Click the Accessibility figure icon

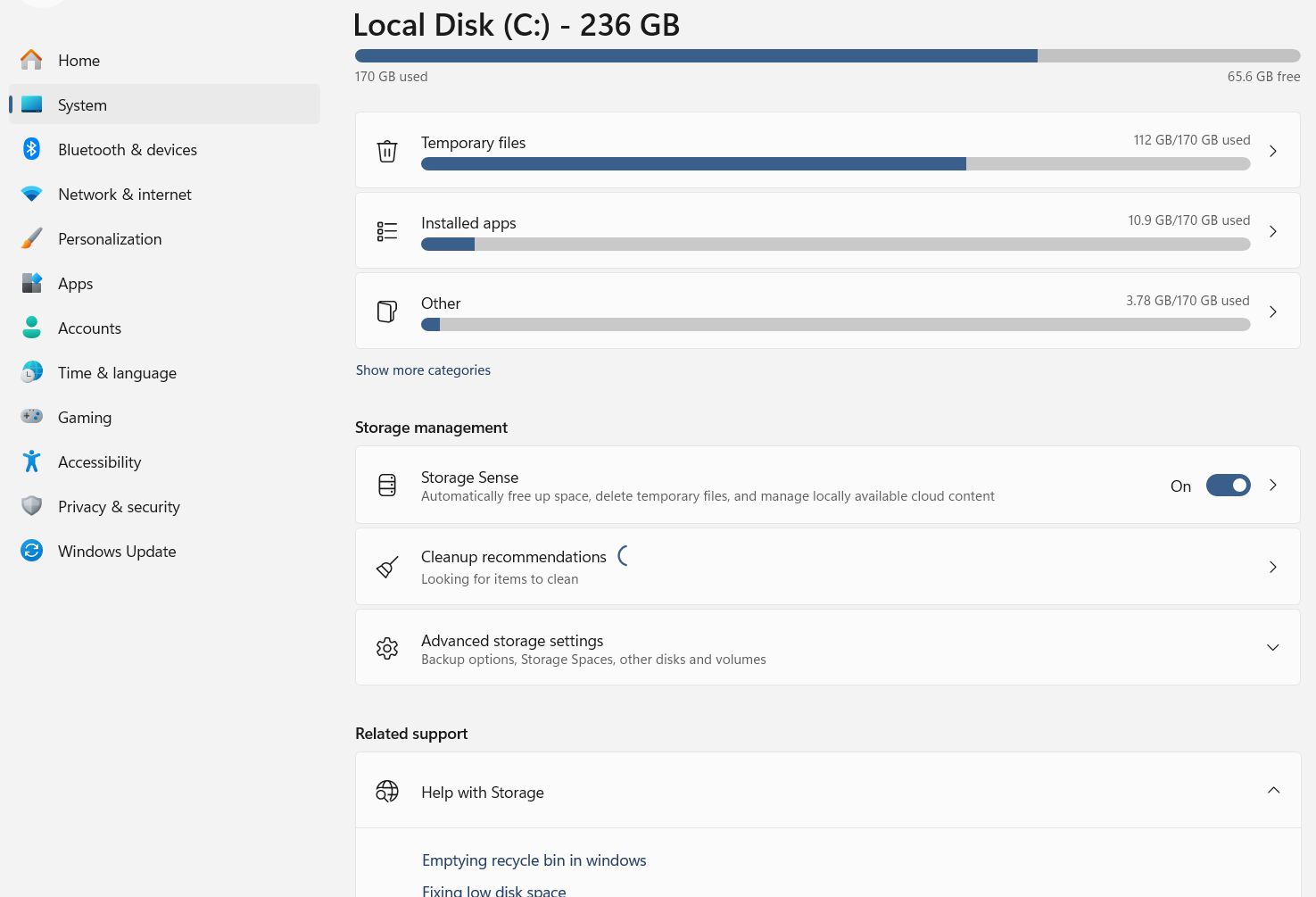click(x=31, y=461)
